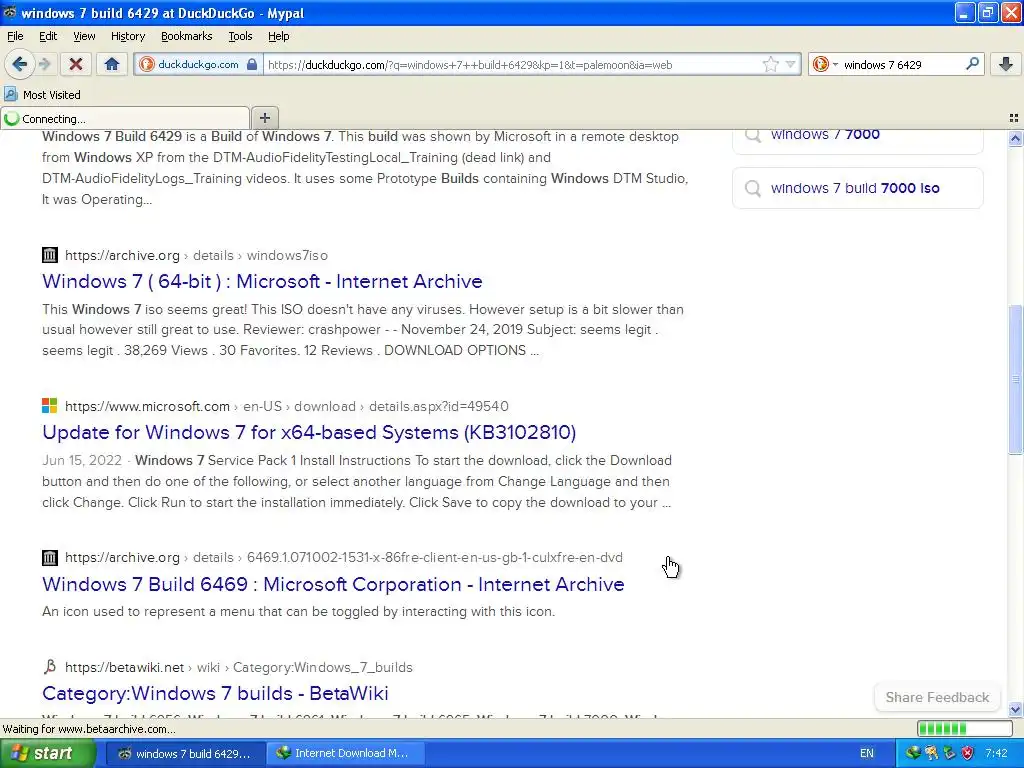This screenshot has width=1024, height=768.
Task: Click the forward navigation arrow
Action: 44,64
